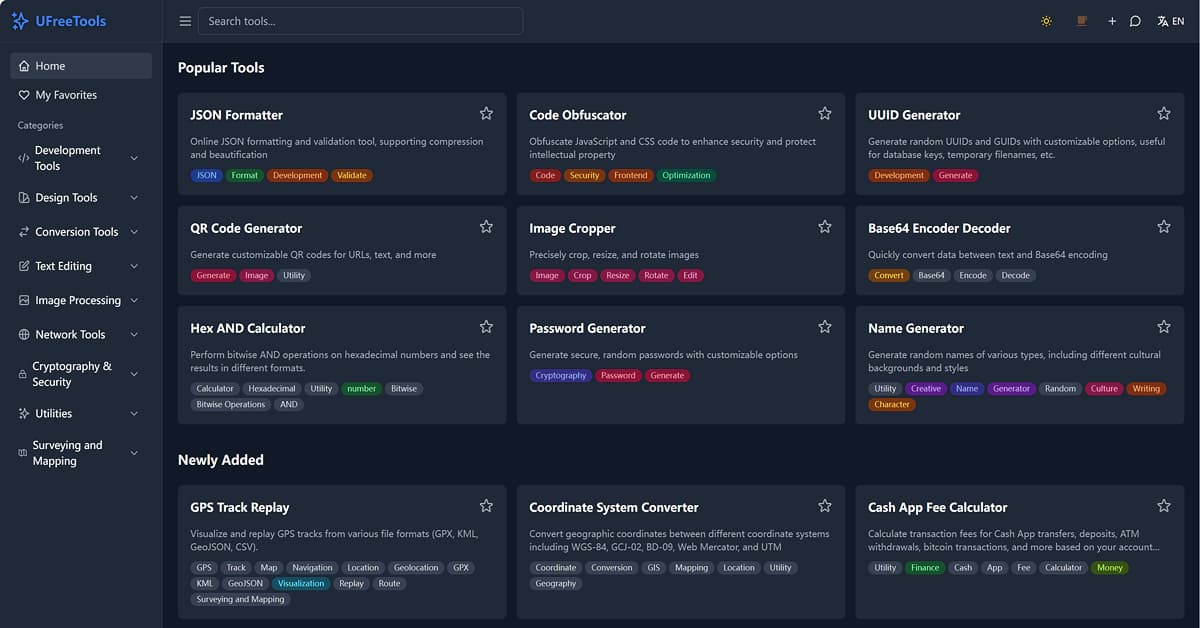Expand Surveying and Mapping chevron

(134, 453)
